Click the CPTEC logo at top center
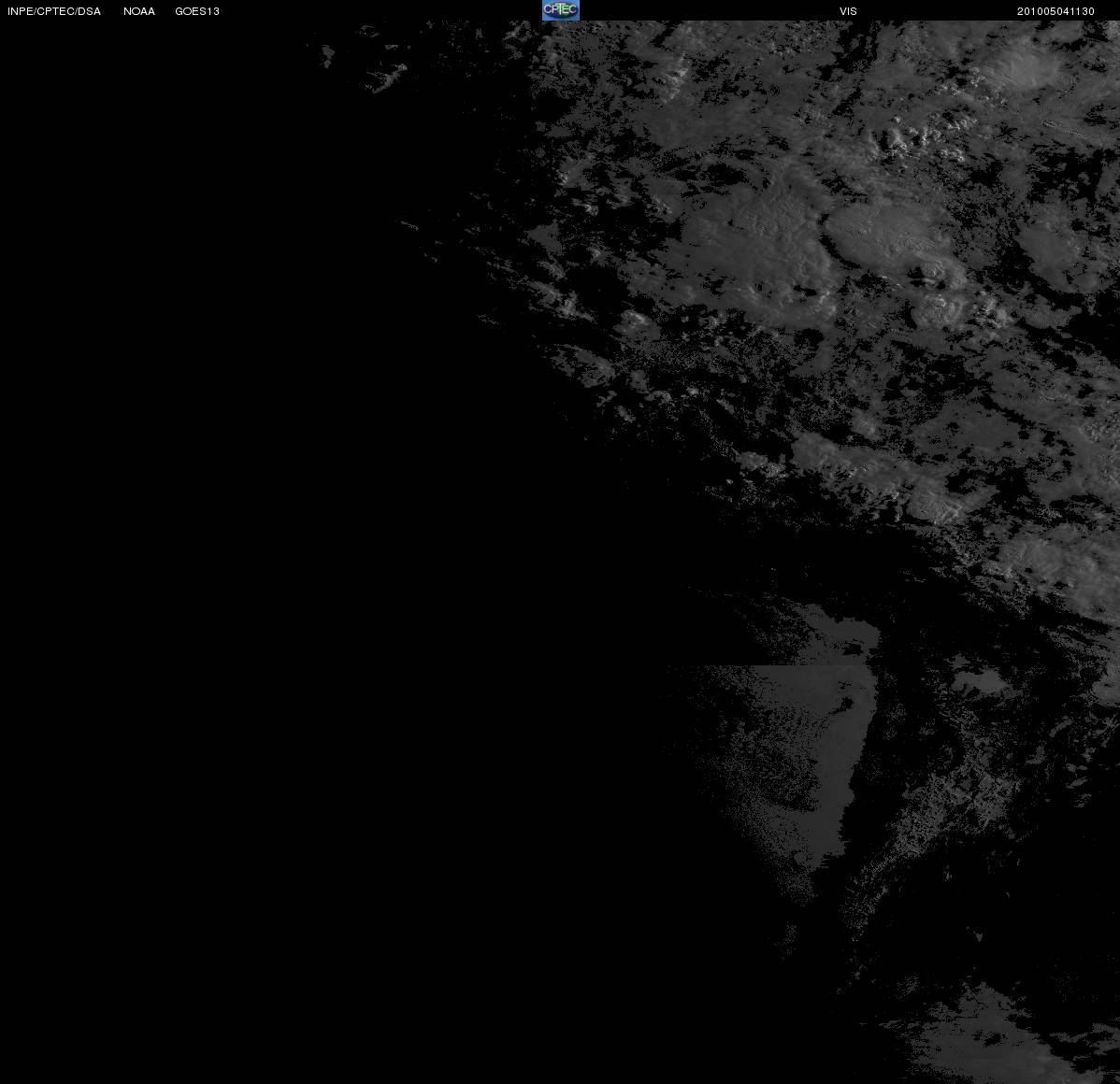 point(560,10)
